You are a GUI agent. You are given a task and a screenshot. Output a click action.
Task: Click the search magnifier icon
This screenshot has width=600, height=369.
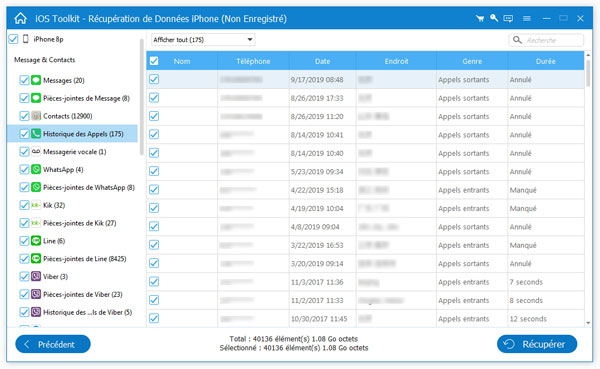point(517,40)
